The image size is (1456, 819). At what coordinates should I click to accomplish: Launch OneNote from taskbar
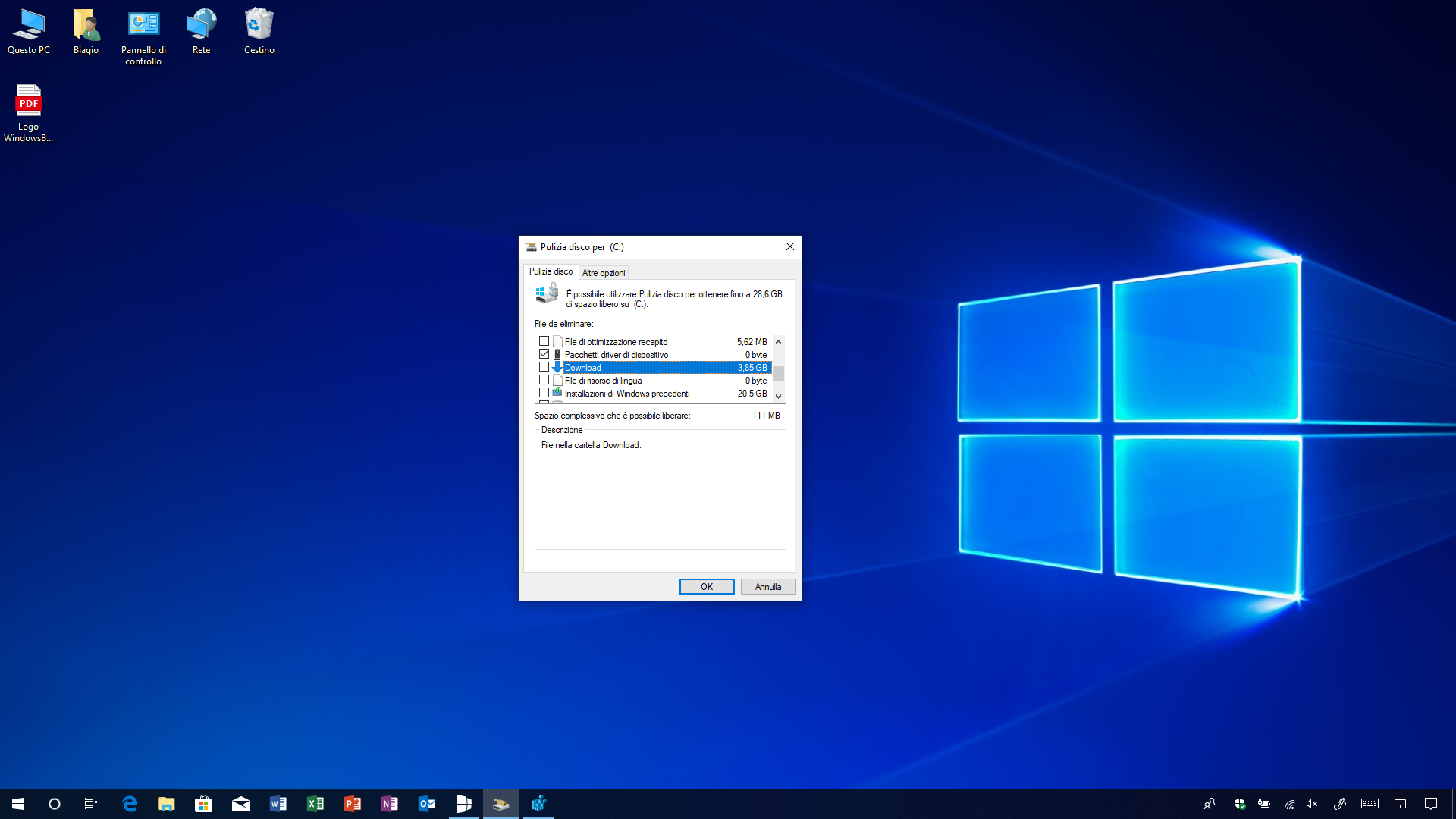[x=390, y=804]
